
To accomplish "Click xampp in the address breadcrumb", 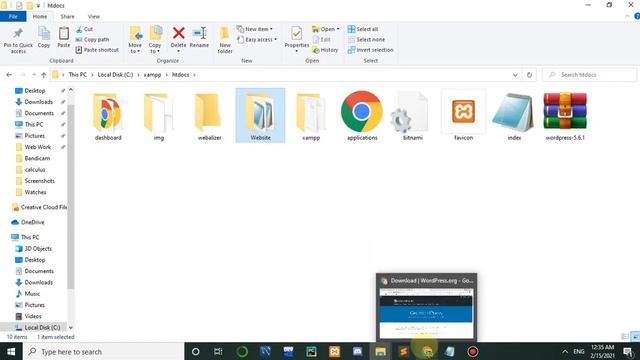I will (x=152, y=75).
